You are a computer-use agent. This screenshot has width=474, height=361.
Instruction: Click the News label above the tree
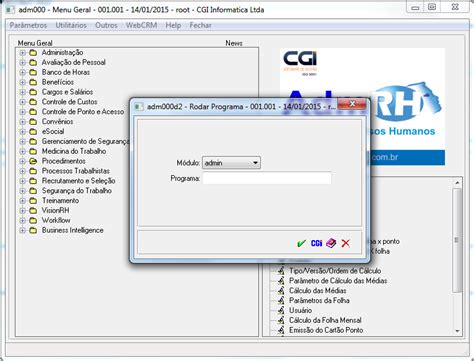click(234, 43)
